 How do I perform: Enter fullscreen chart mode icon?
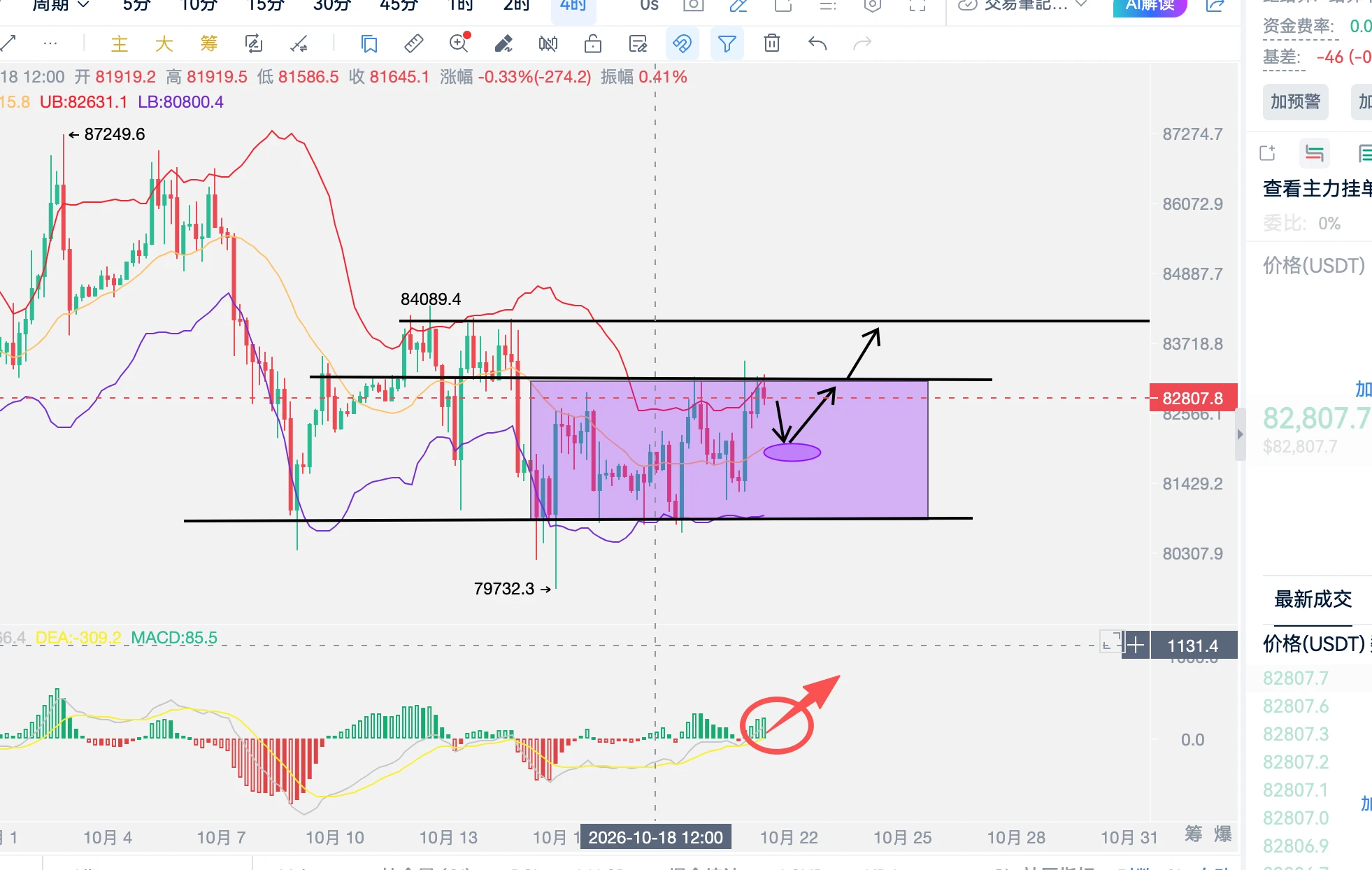917,6
